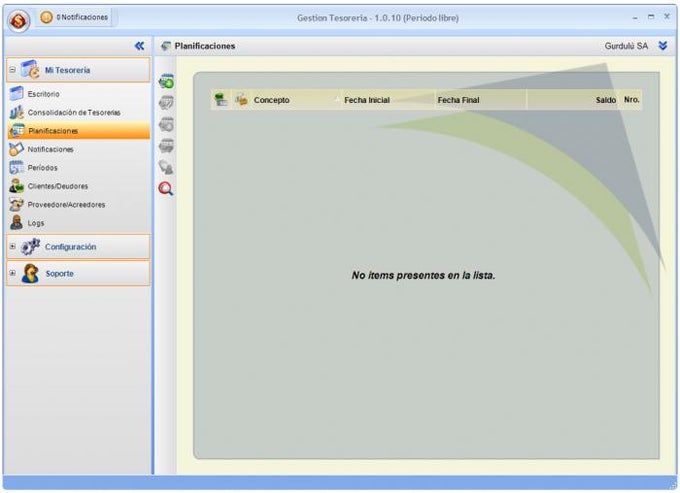Collapse the Mi Tesorería group minus box
This screenshot has width=680, height=493.
13,69
